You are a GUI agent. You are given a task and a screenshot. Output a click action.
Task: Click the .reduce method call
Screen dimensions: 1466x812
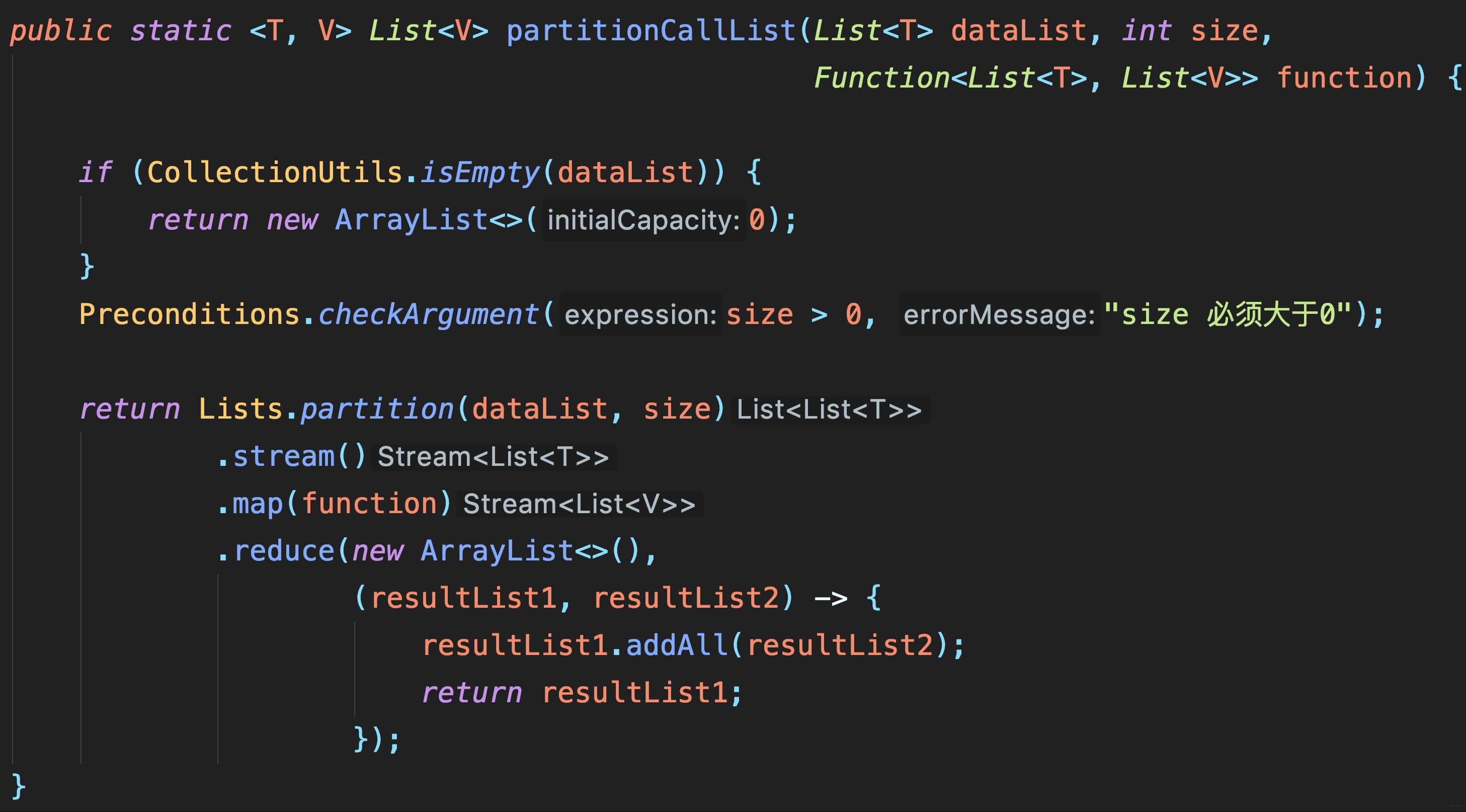283,551
